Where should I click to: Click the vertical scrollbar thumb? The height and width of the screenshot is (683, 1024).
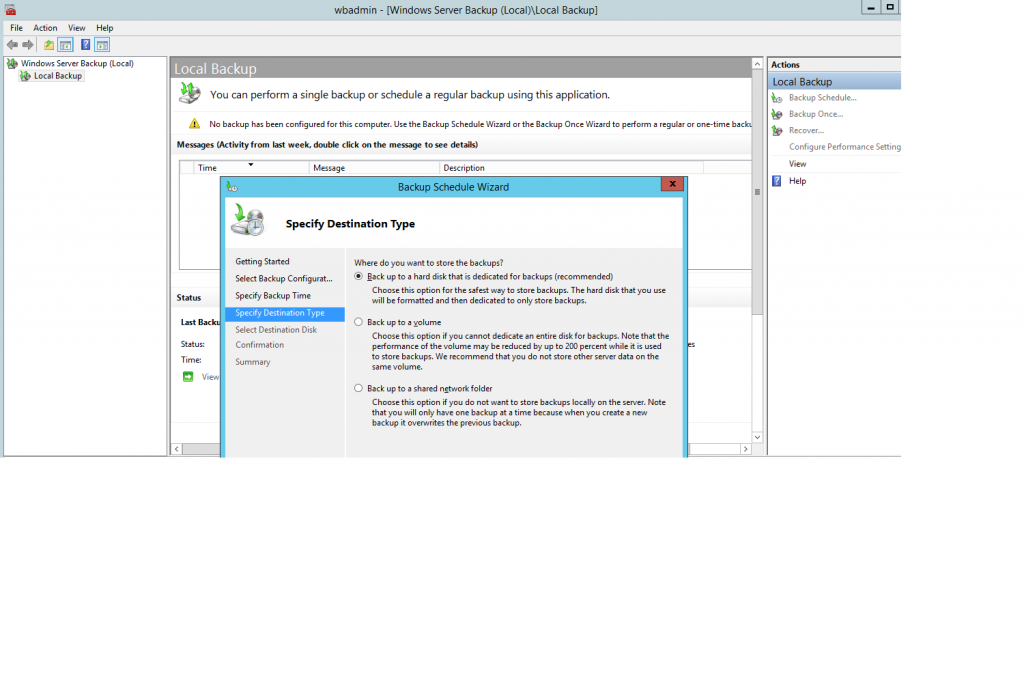pos(758,192)
